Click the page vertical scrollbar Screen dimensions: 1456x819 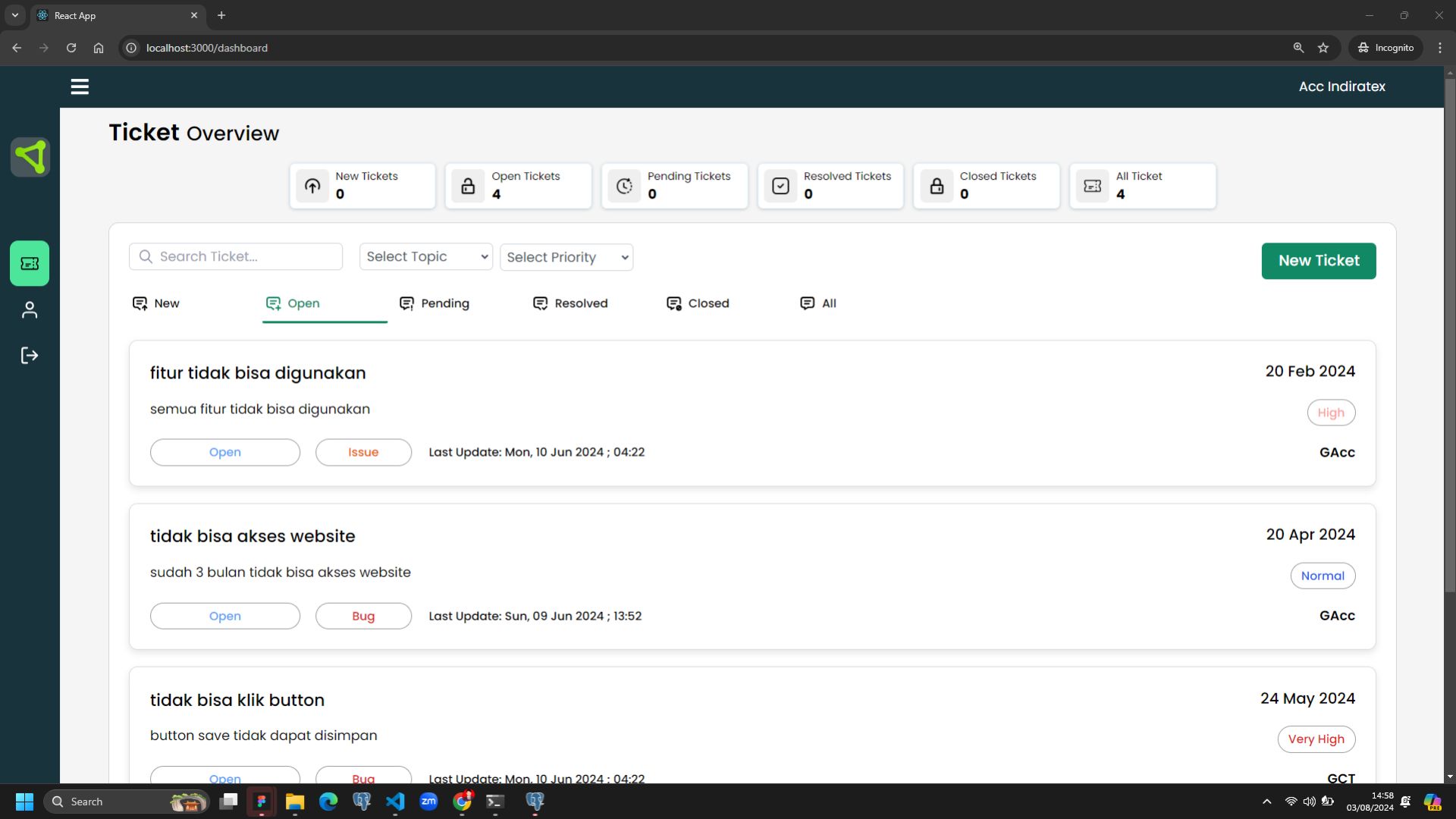1450,334
